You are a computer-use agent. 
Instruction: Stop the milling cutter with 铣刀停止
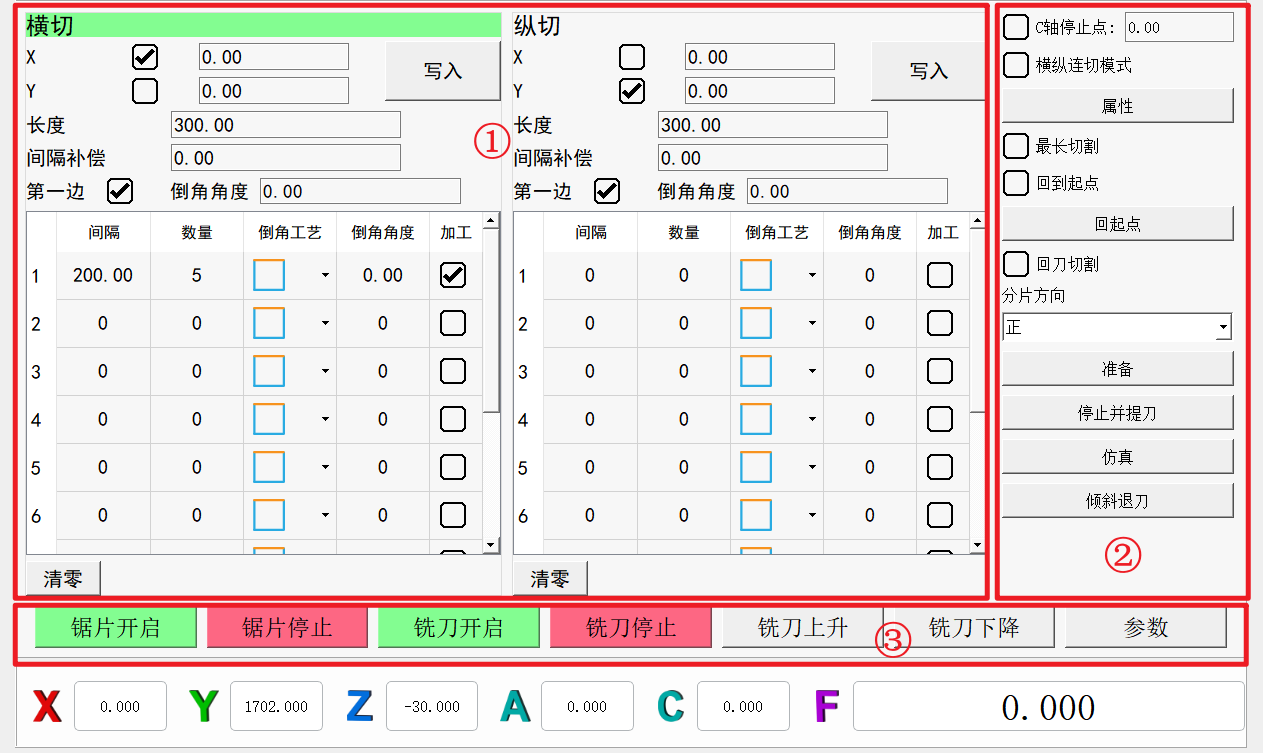[630, 628]
